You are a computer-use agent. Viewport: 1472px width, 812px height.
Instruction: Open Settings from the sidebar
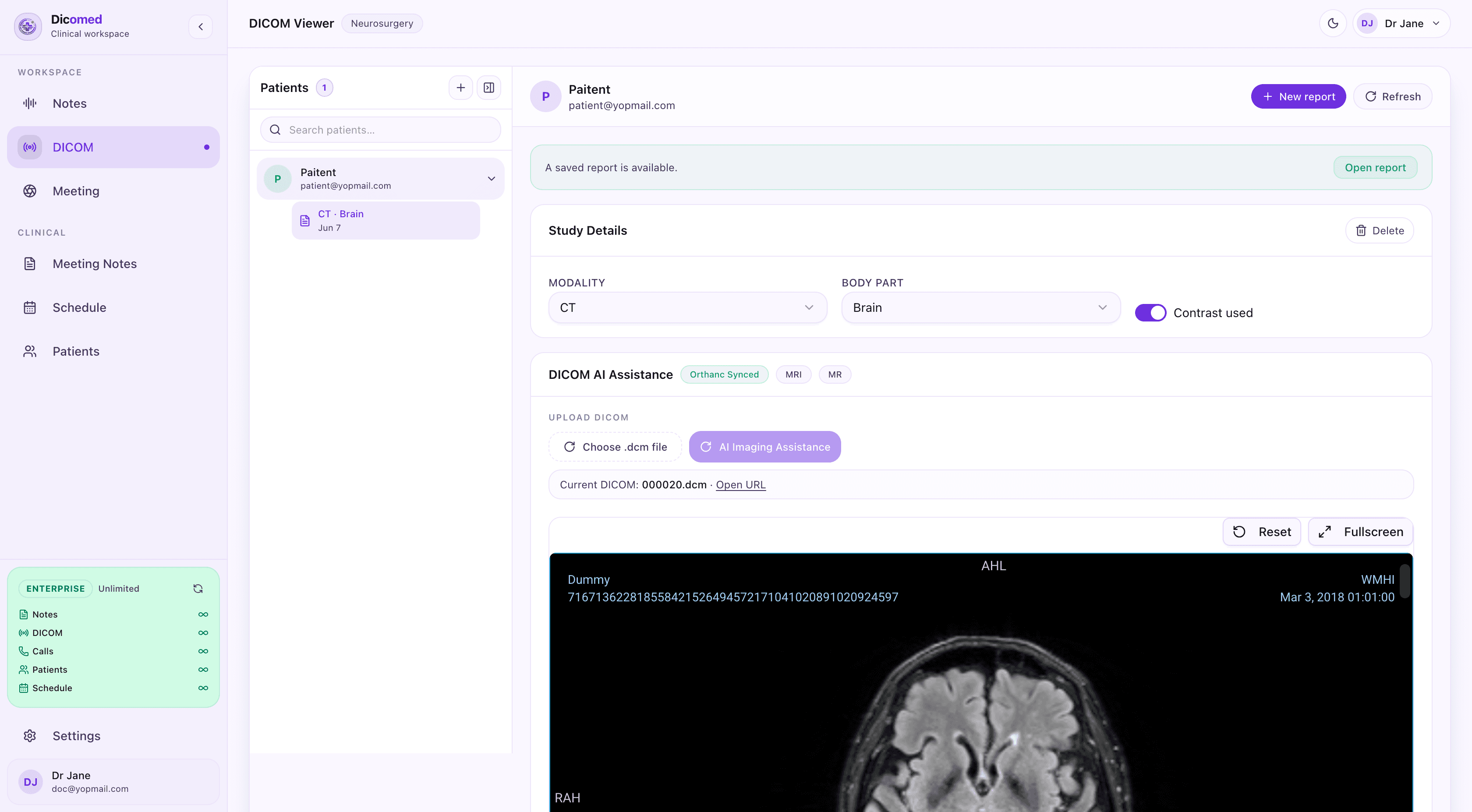(113, 736)
